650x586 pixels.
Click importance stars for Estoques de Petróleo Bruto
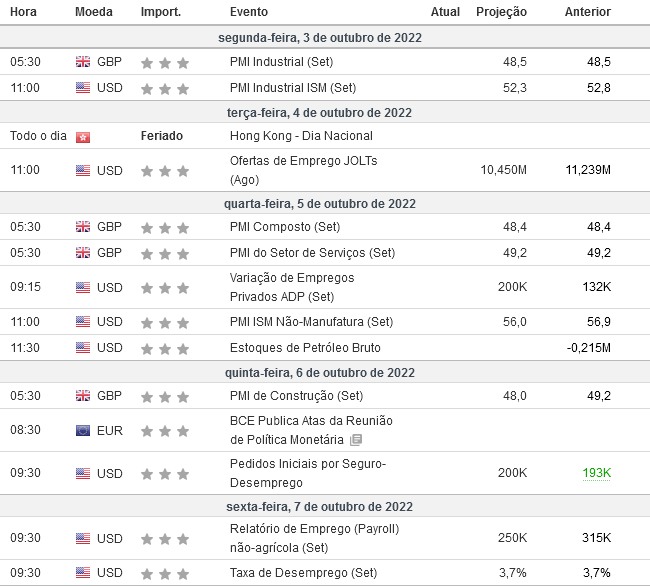(x=165, y=349)
